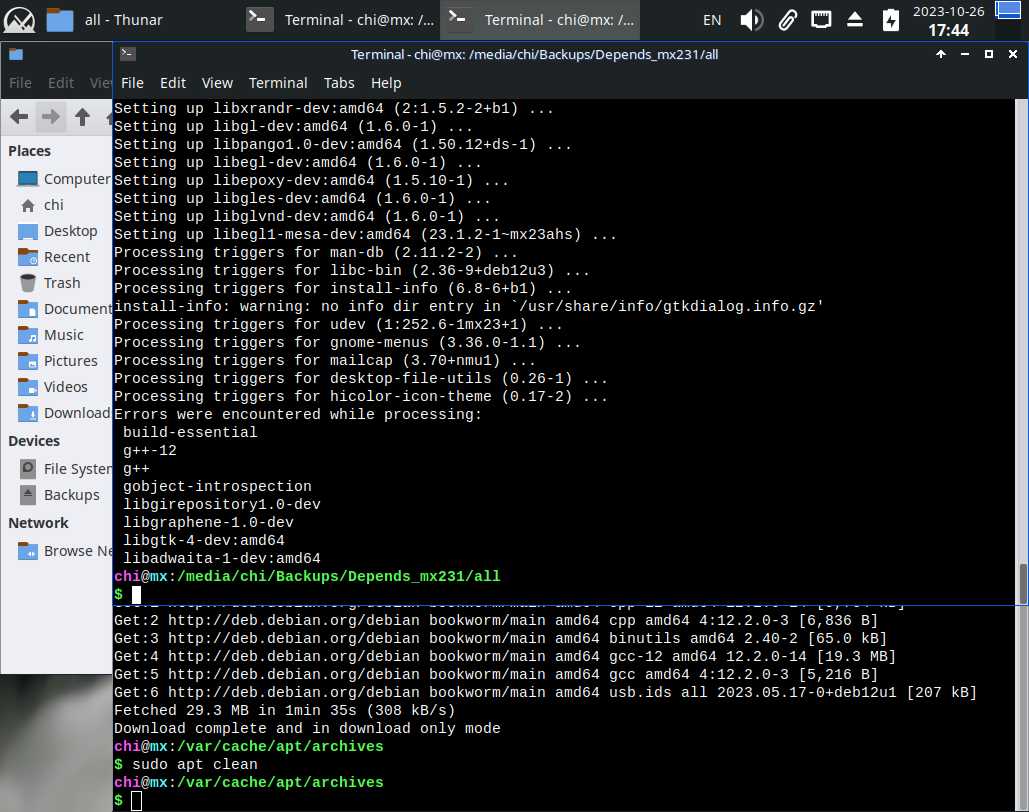This screenshot has height=812, width=1029.
Task: Go to the parent folder in Thunar
Action: (82, 118)
